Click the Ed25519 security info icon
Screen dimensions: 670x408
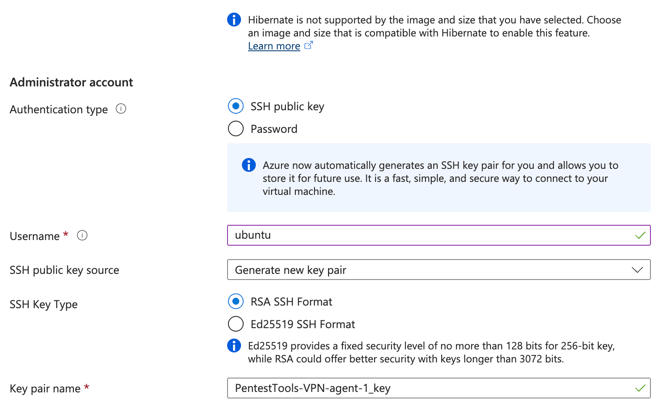234,346
